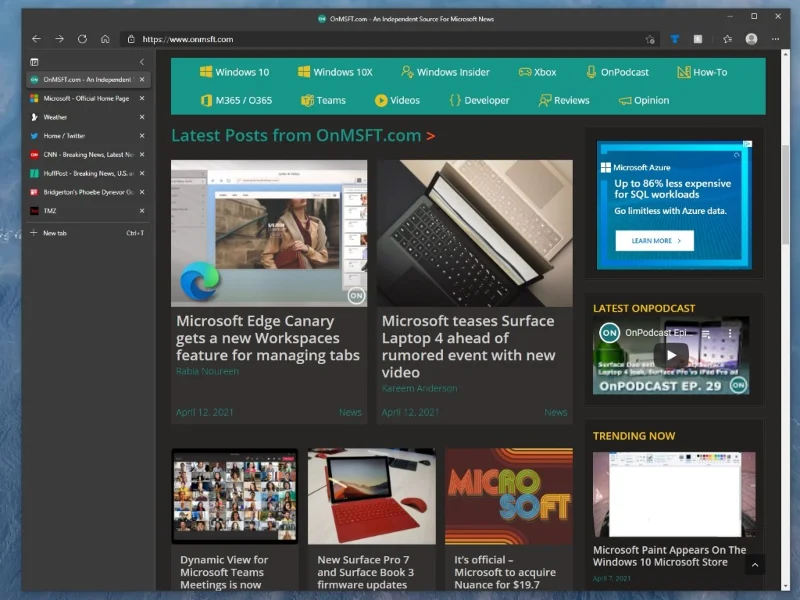Click the Videos play icon in the navigation

point(380,100)
